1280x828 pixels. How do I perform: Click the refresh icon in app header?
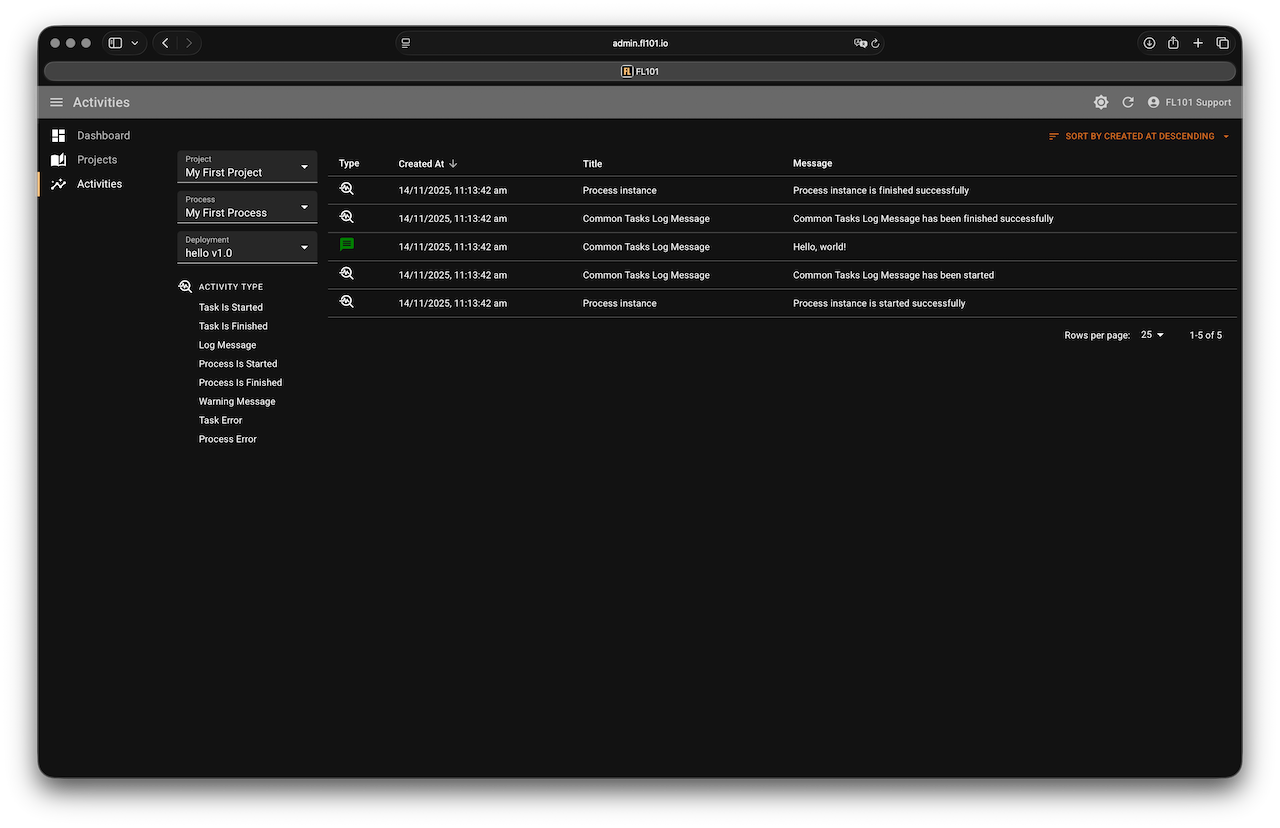(x=1128, y=102)
